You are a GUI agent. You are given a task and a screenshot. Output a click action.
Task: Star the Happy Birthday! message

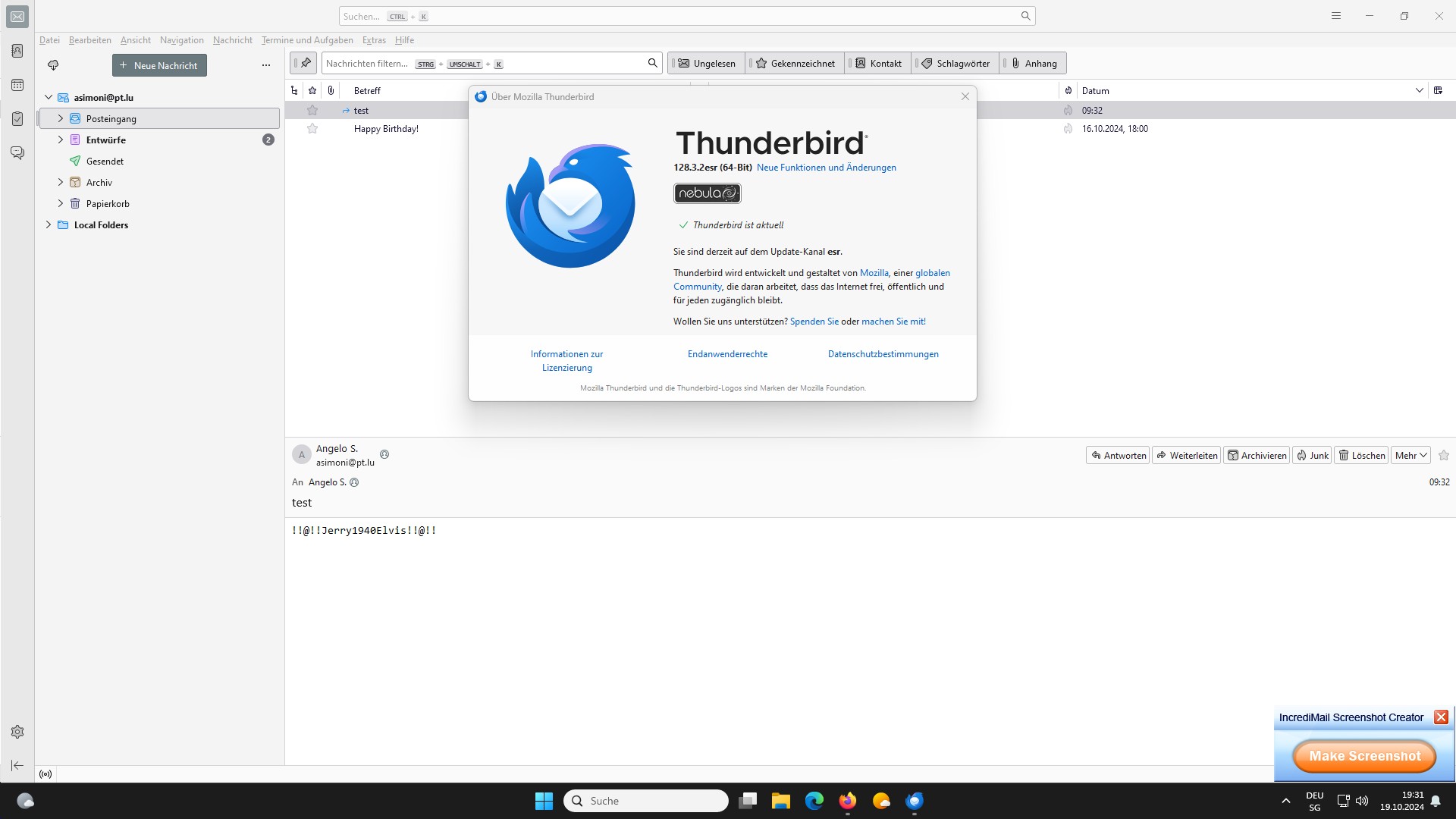coord(312,129)
